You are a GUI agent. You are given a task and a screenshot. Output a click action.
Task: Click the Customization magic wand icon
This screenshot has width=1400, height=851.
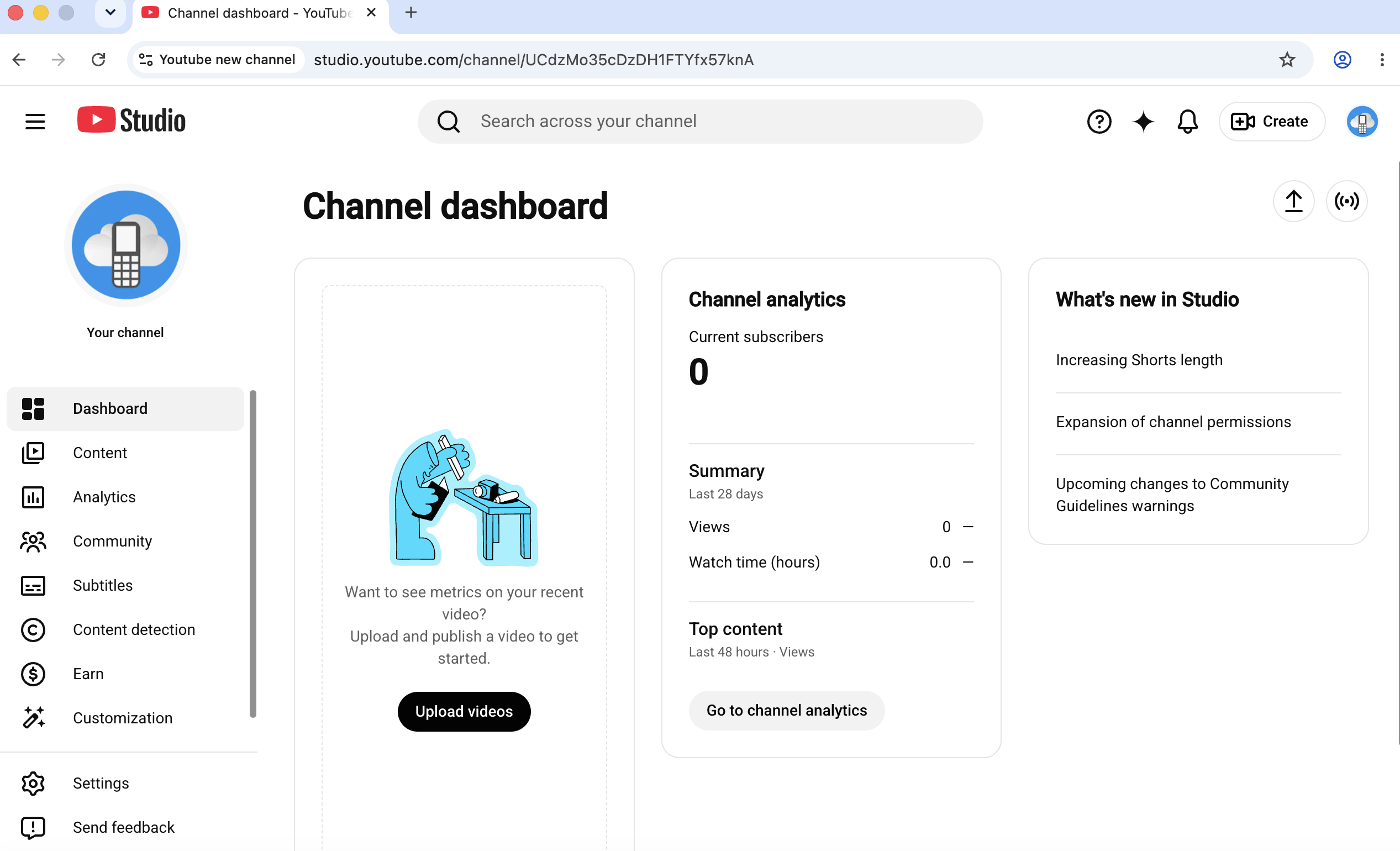point(33,718)
